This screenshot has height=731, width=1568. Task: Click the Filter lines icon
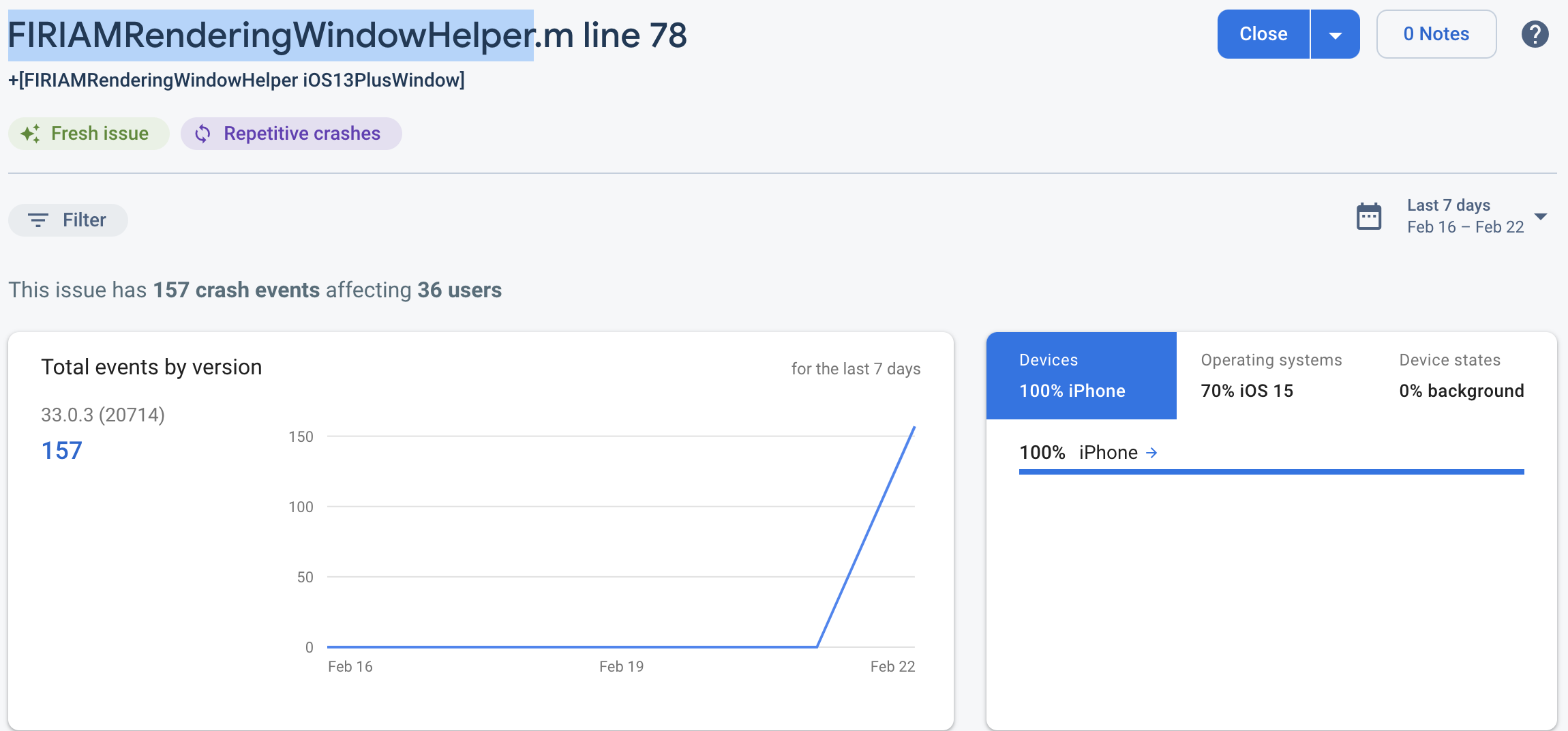point(38,220)
